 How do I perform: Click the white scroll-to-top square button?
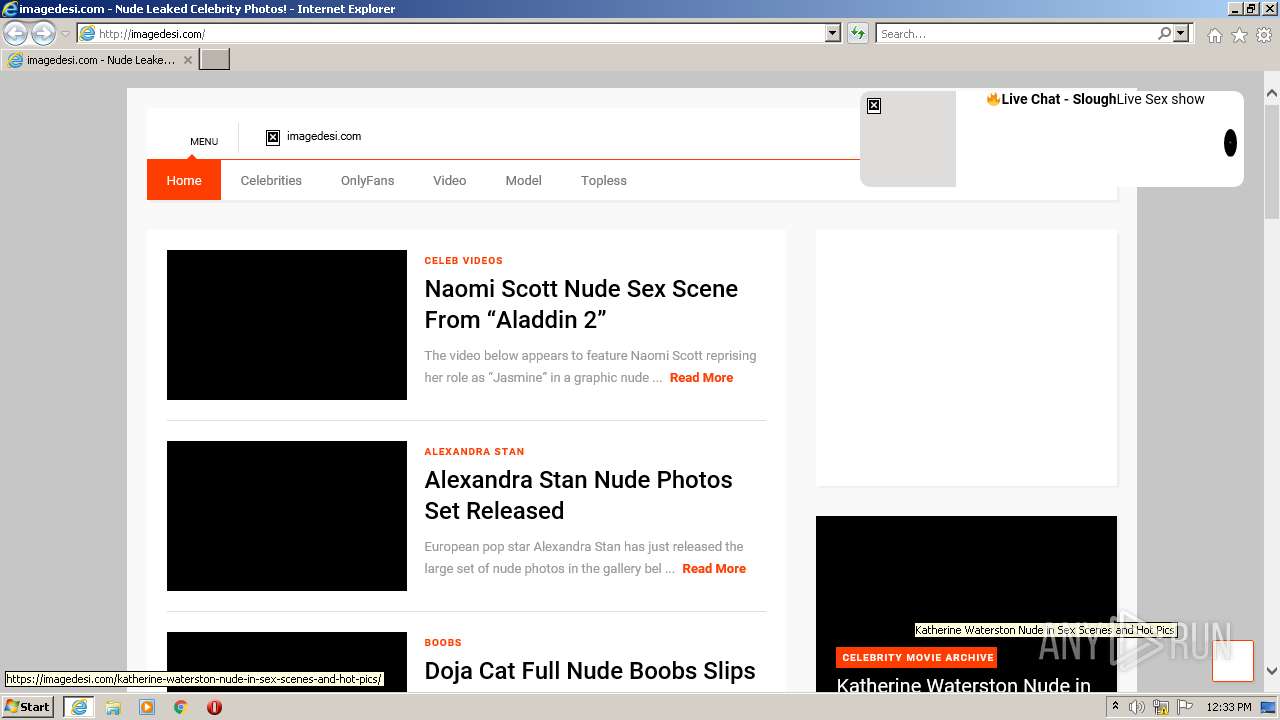[1233, 661]
